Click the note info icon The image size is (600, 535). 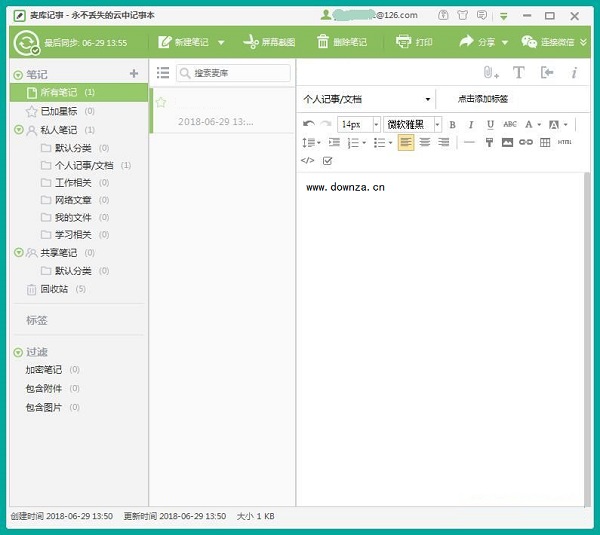pos(574,73)
